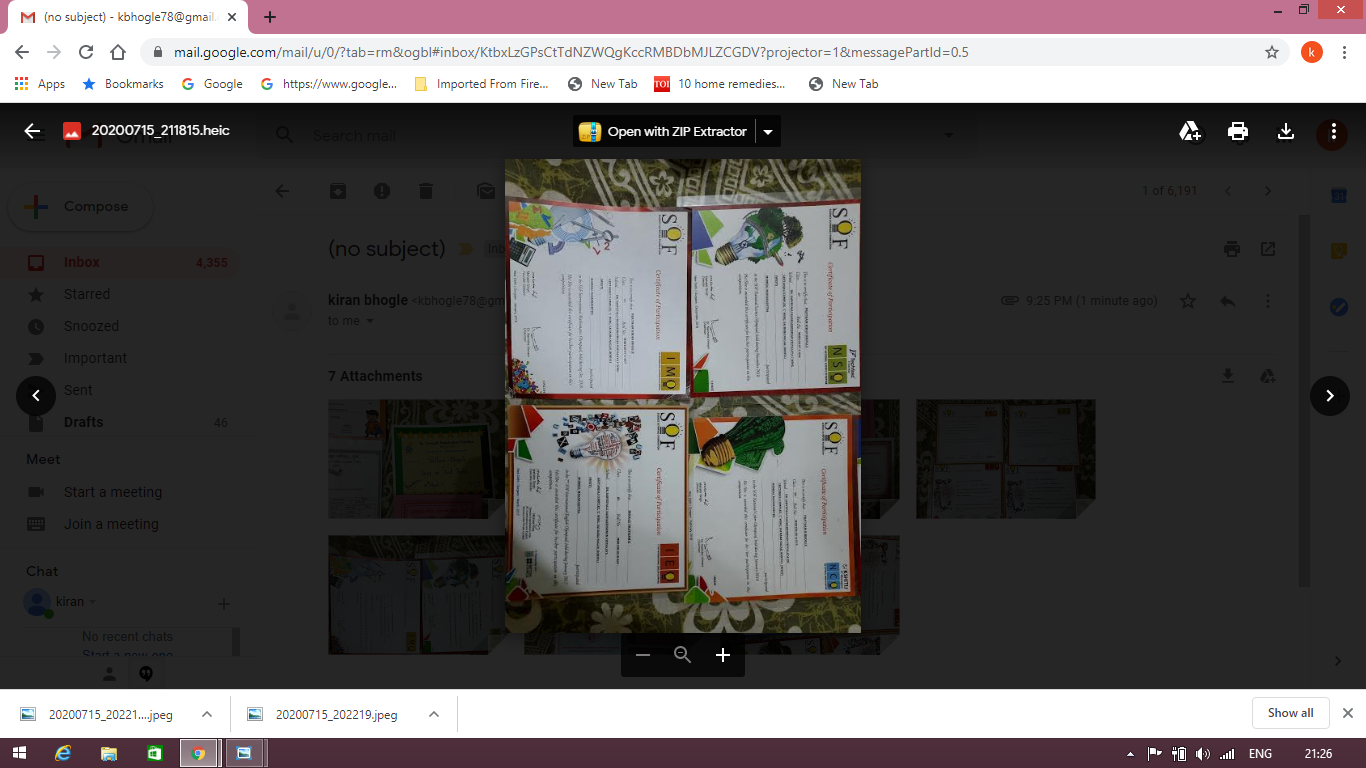Print the previewed image
The image size is (1366, 768).
click(x=1238, y=131)
